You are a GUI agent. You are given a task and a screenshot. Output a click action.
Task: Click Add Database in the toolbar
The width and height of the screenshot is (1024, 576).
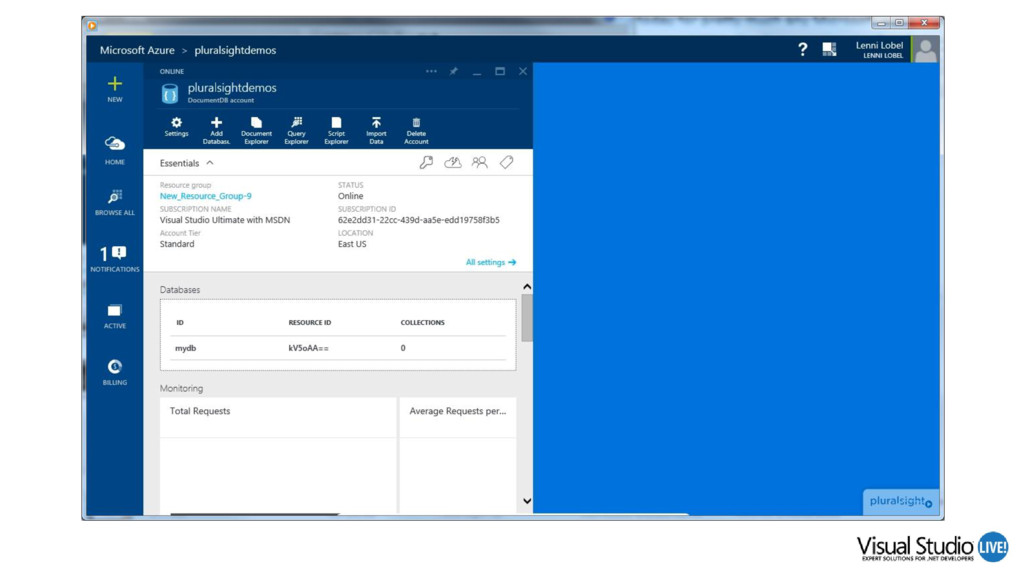tap(216, 131)
